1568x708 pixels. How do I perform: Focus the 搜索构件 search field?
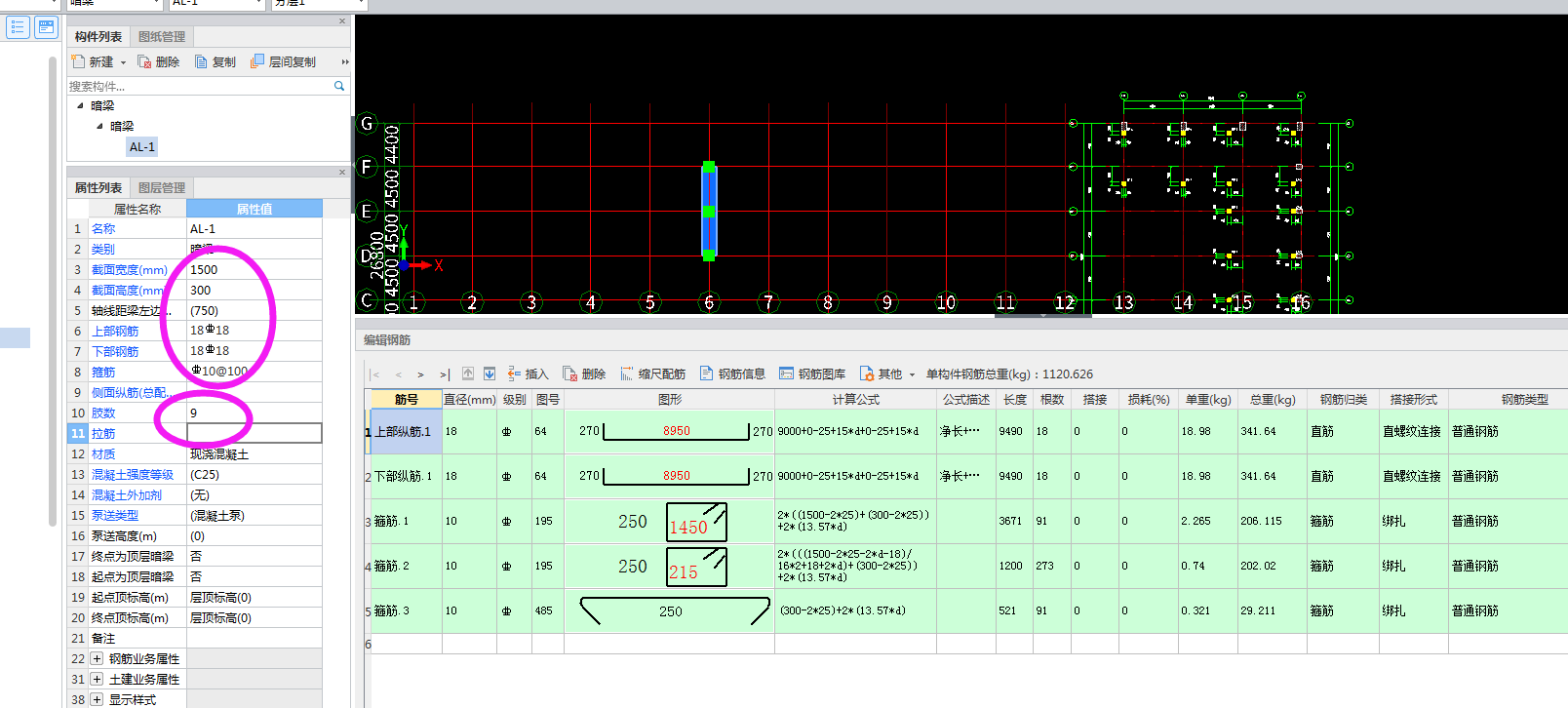200,86
